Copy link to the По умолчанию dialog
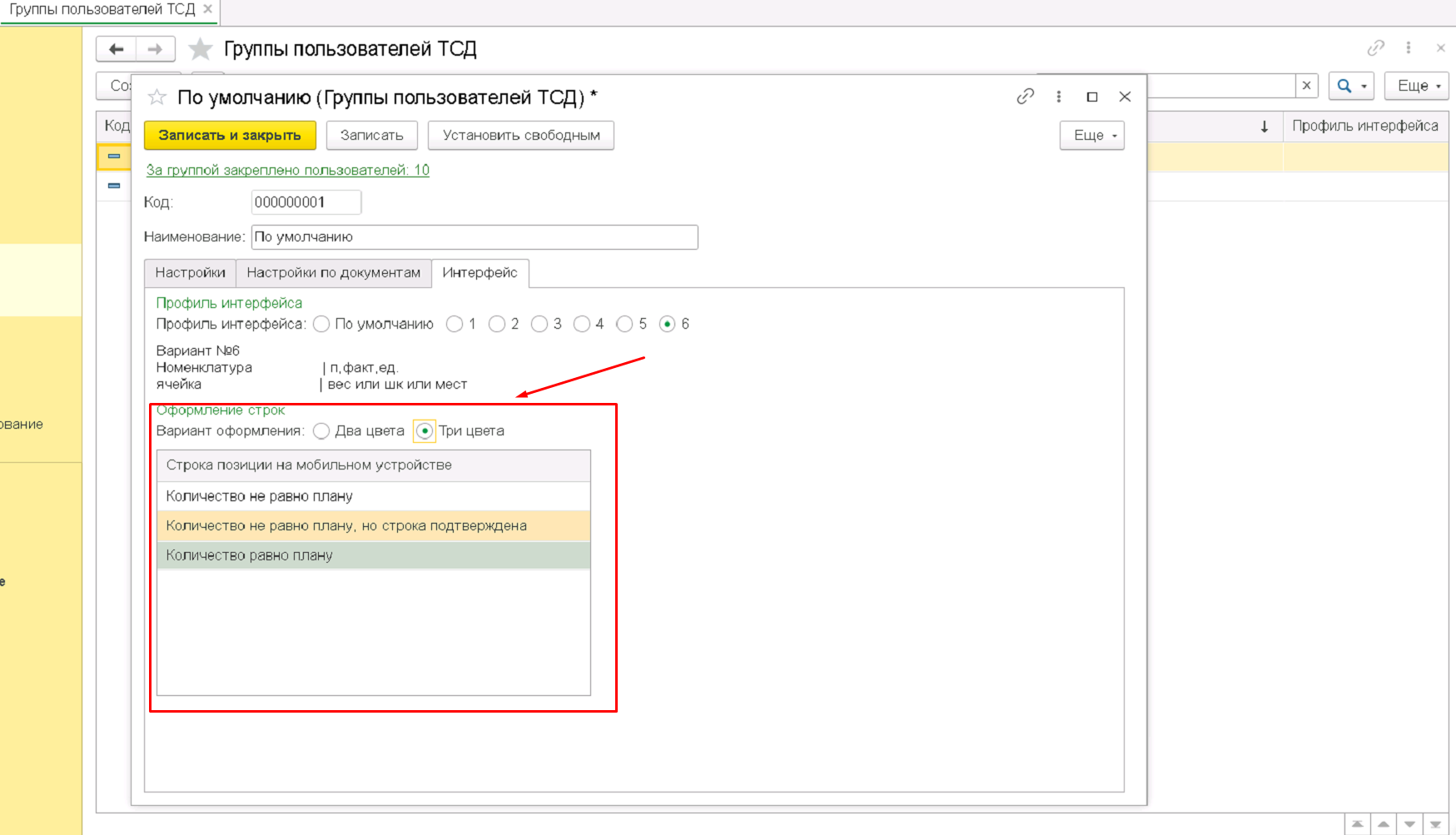 (x=1025, y=97)
